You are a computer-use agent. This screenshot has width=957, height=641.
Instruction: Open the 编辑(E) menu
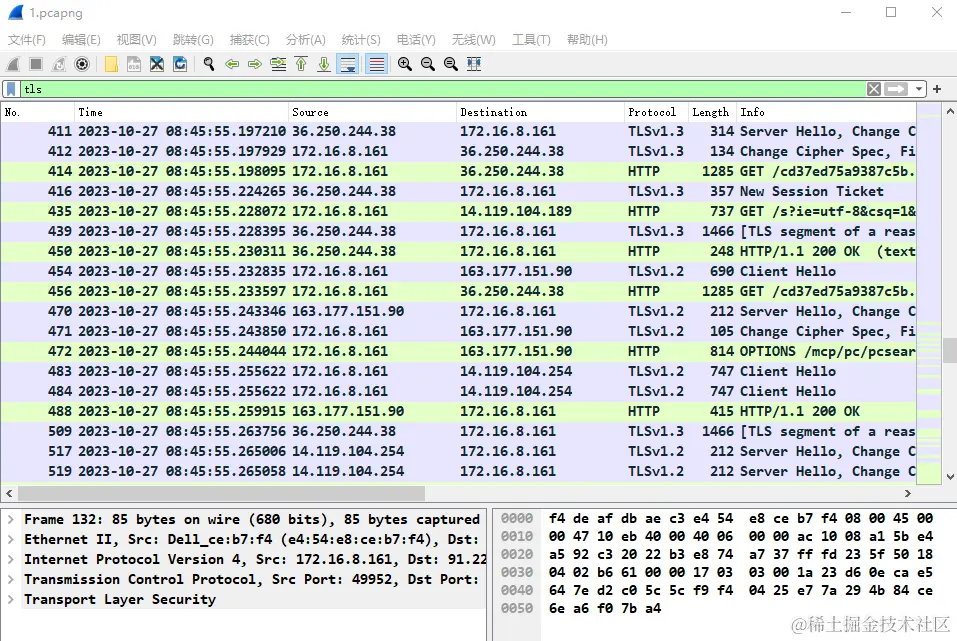(x=81, y=40)
